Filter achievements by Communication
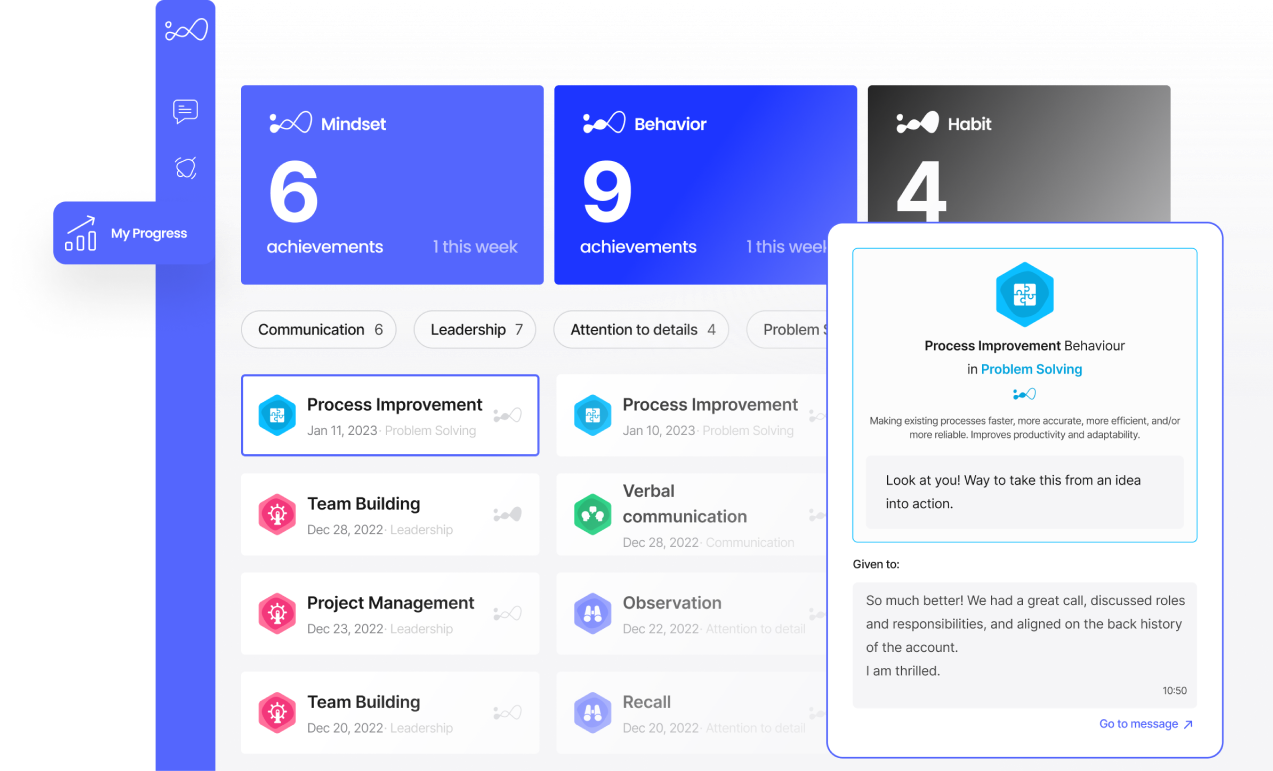Screen dimensions: 1273x771 pos(318,329)
